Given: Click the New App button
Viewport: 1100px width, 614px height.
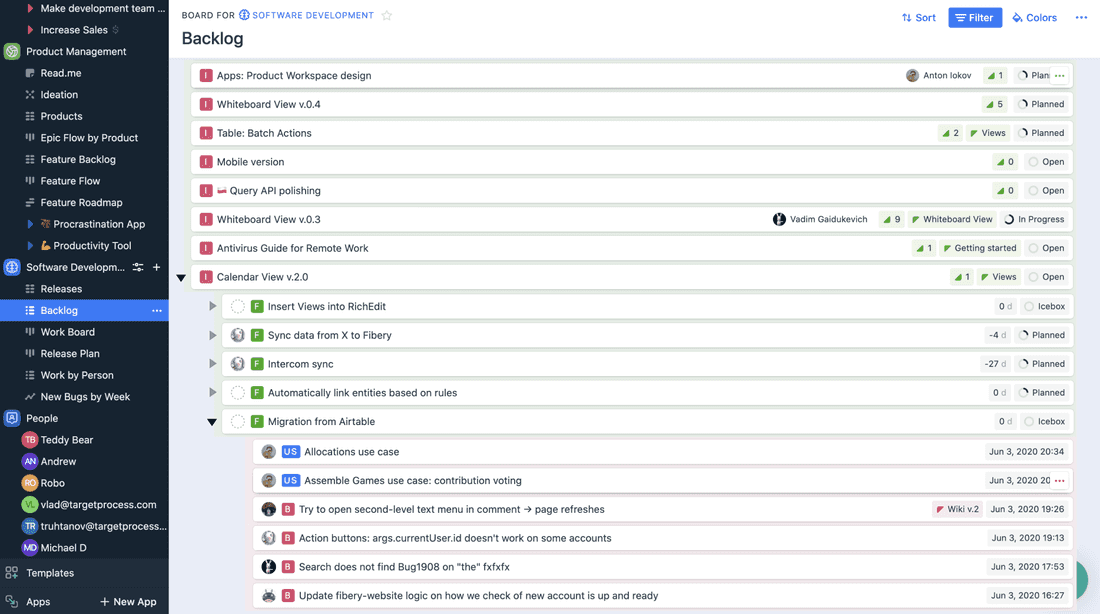Looking at the screenshot, I should tap(128, 602).
